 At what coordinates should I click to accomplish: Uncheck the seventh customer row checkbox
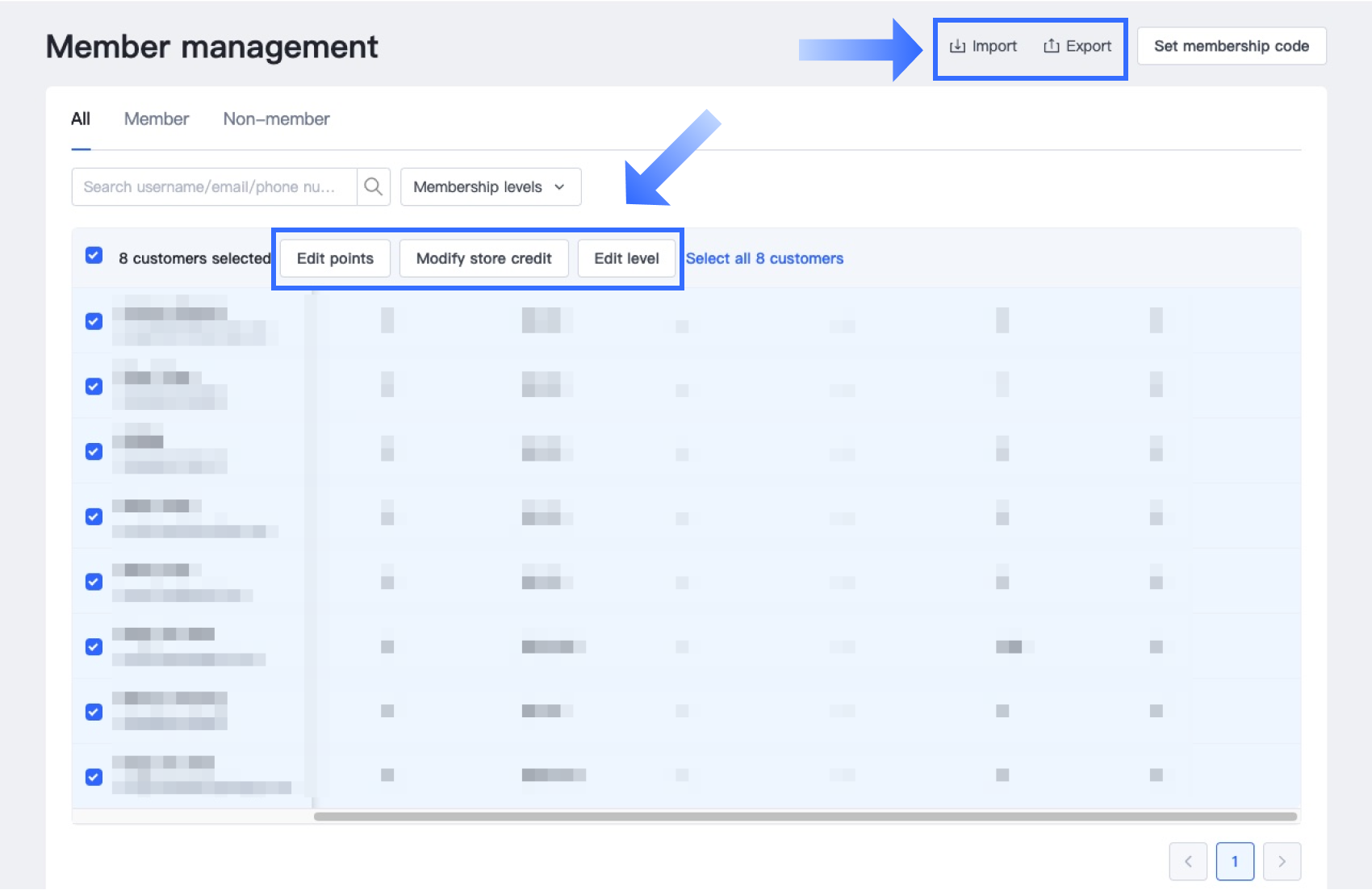pyautogui.click(x=94, y=712)
